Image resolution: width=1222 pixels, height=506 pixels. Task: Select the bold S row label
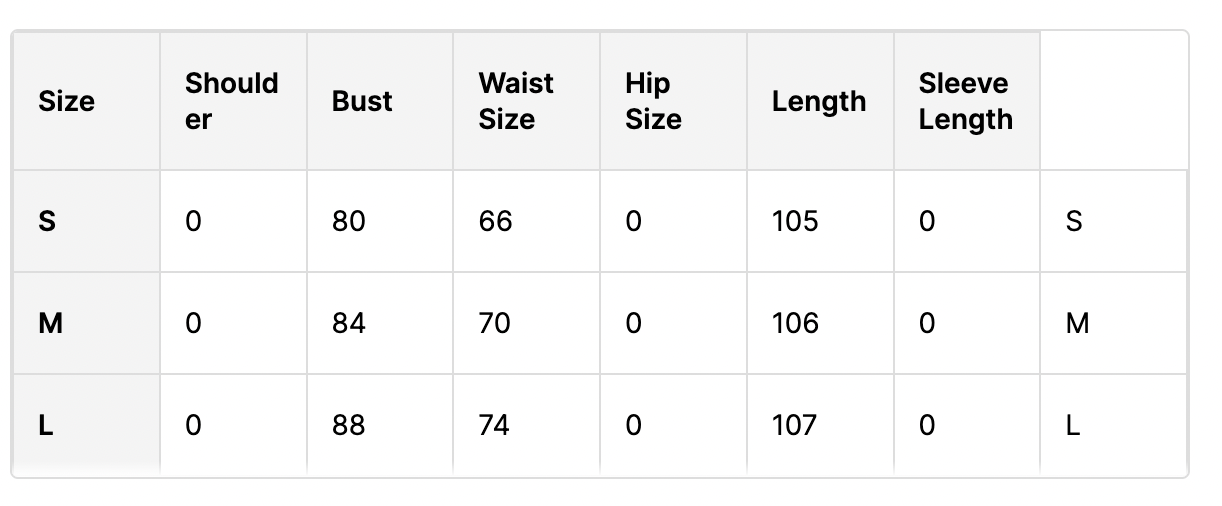click(47, 221)
